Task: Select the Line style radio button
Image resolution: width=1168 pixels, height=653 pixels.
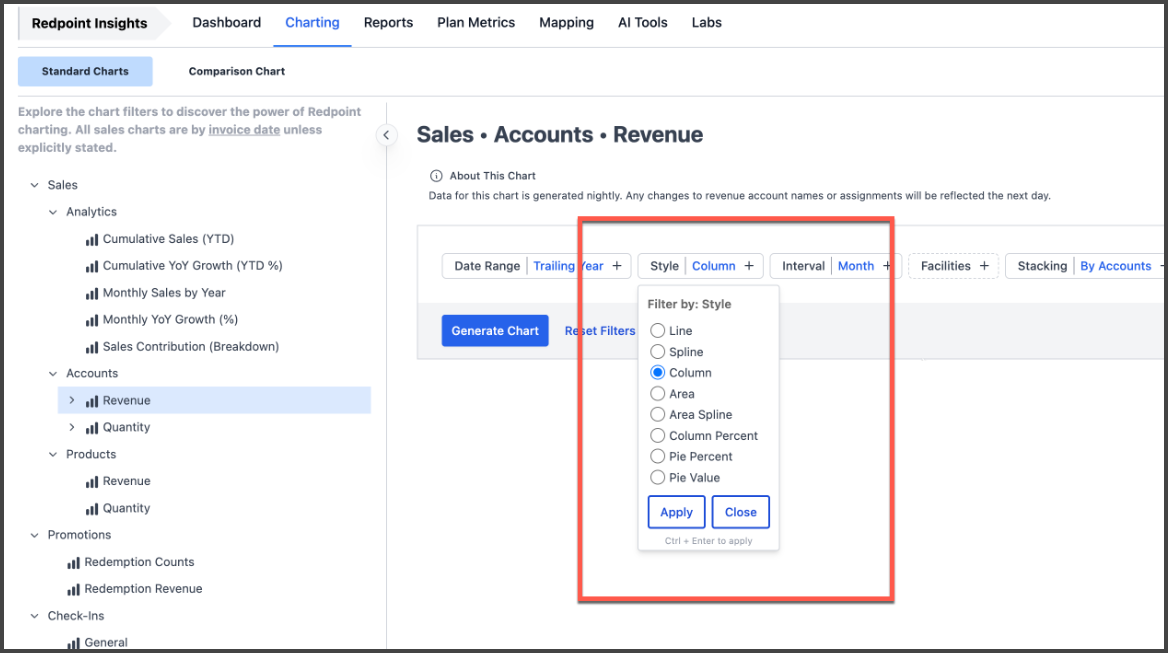Action: click(658, 331)
